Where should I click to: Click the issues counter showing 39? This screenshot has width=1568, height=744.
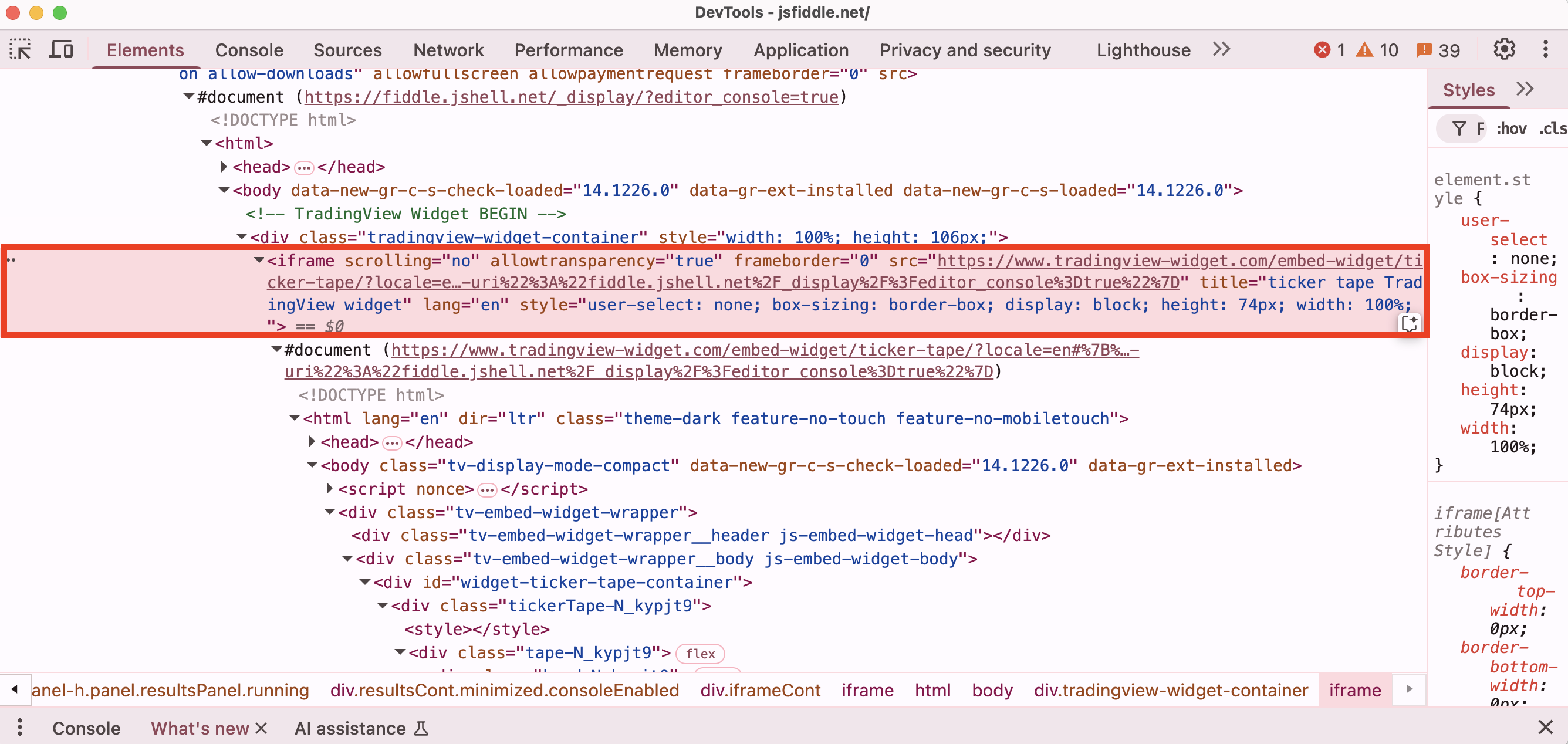click(1438, 50)
